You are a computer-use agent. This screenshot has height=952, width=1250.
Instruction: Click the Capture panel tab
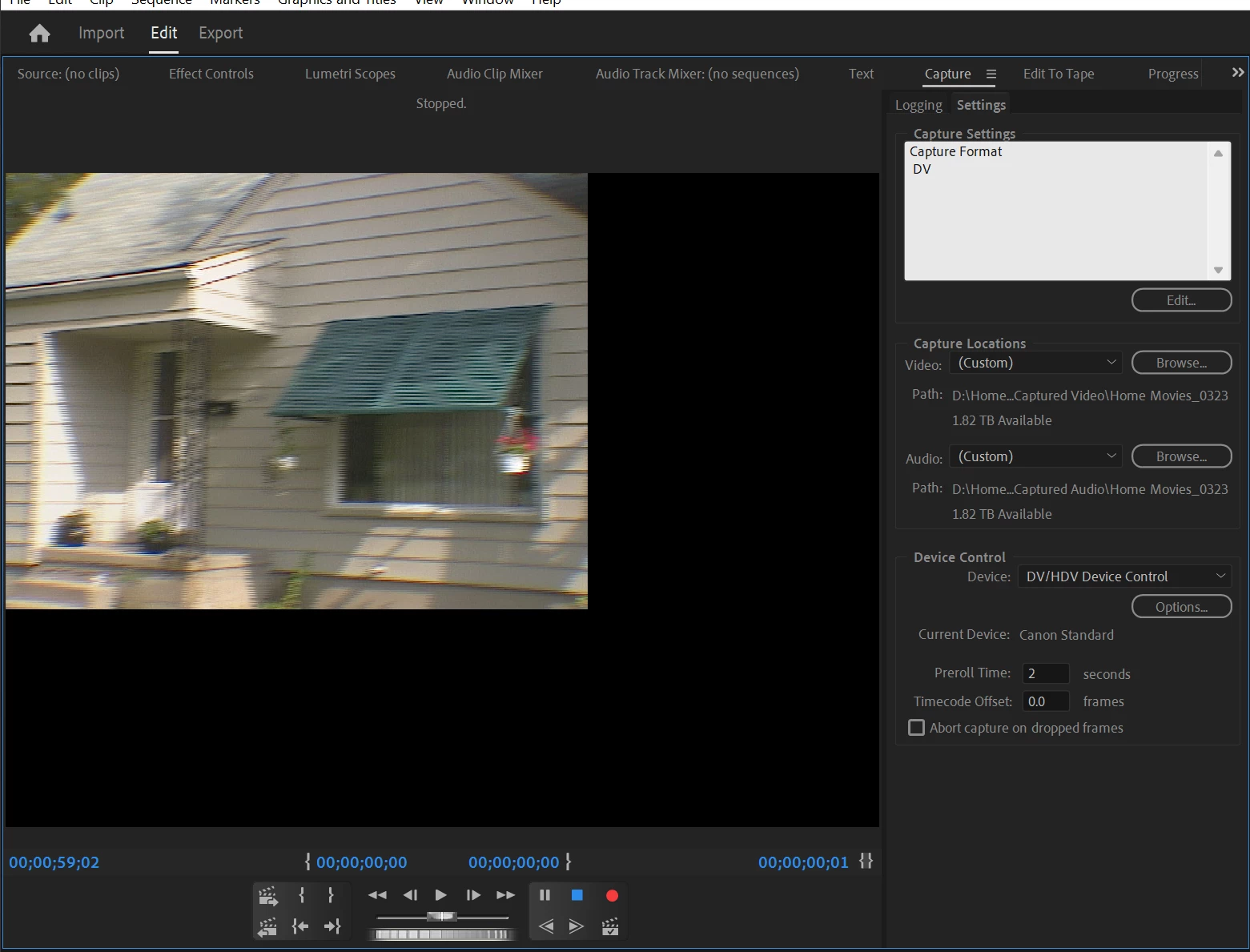coord(947,74)
